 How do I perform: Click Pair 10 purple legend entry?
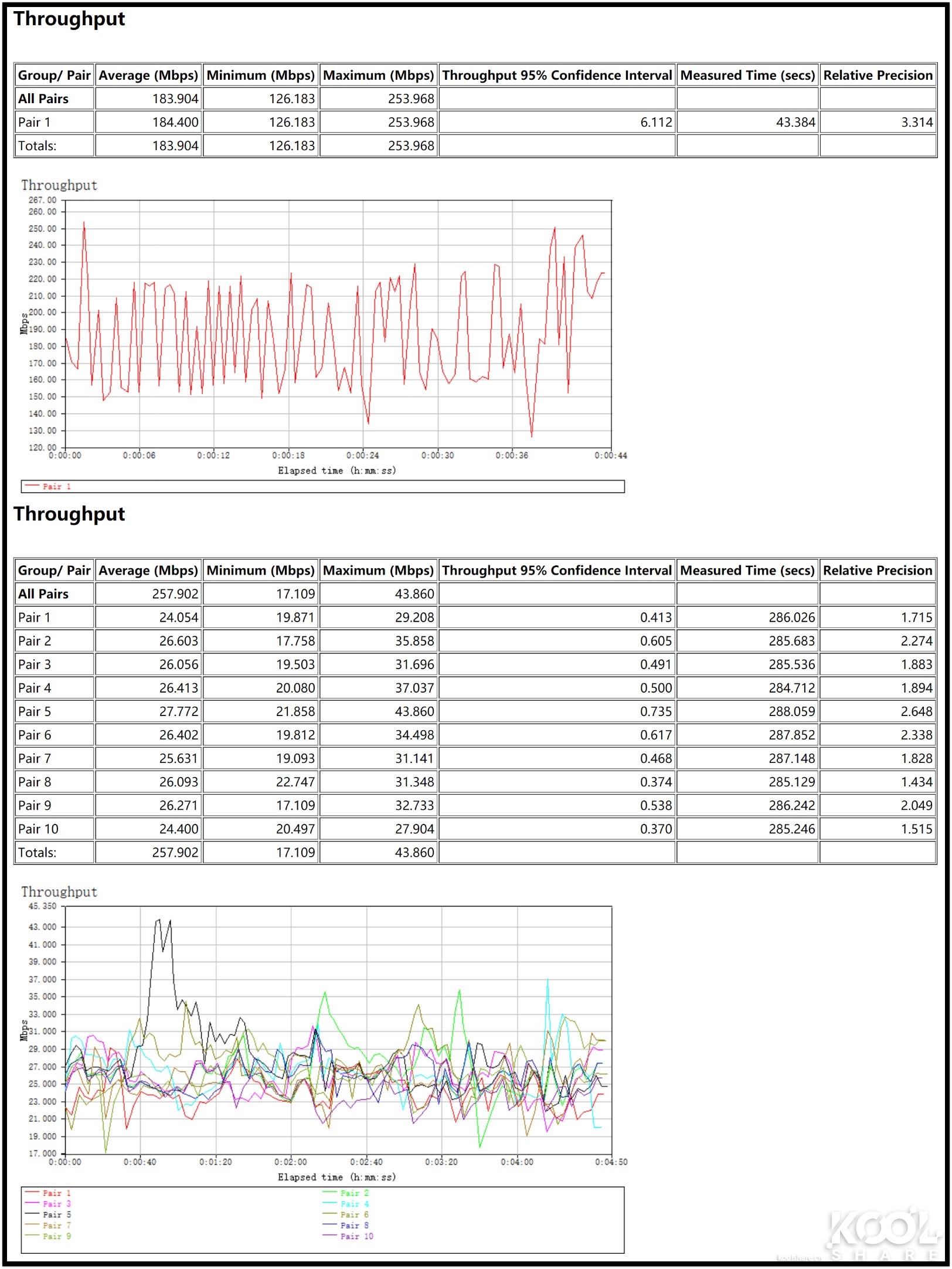click(x=349, y=1236)
